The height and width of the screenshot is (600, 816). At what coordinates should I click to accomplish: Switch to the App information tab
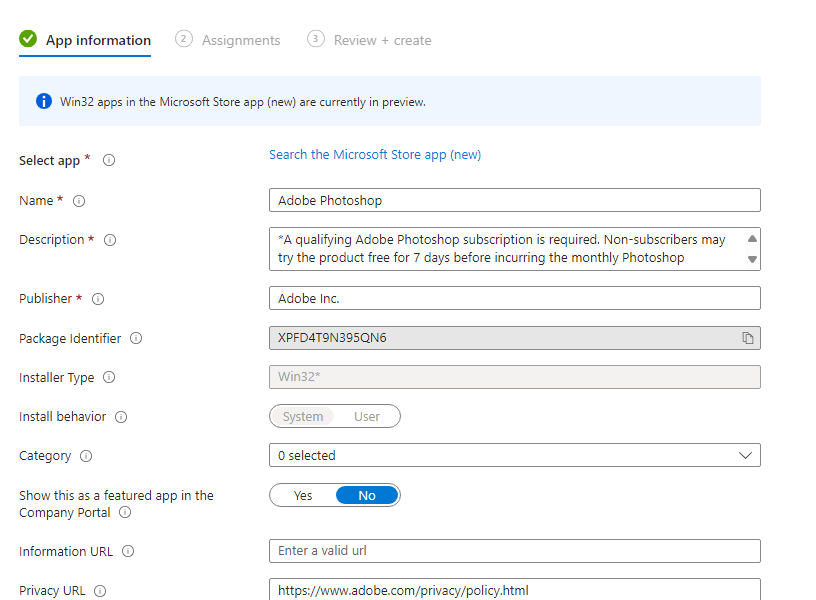pyautogui.click(x=98, y=40)
